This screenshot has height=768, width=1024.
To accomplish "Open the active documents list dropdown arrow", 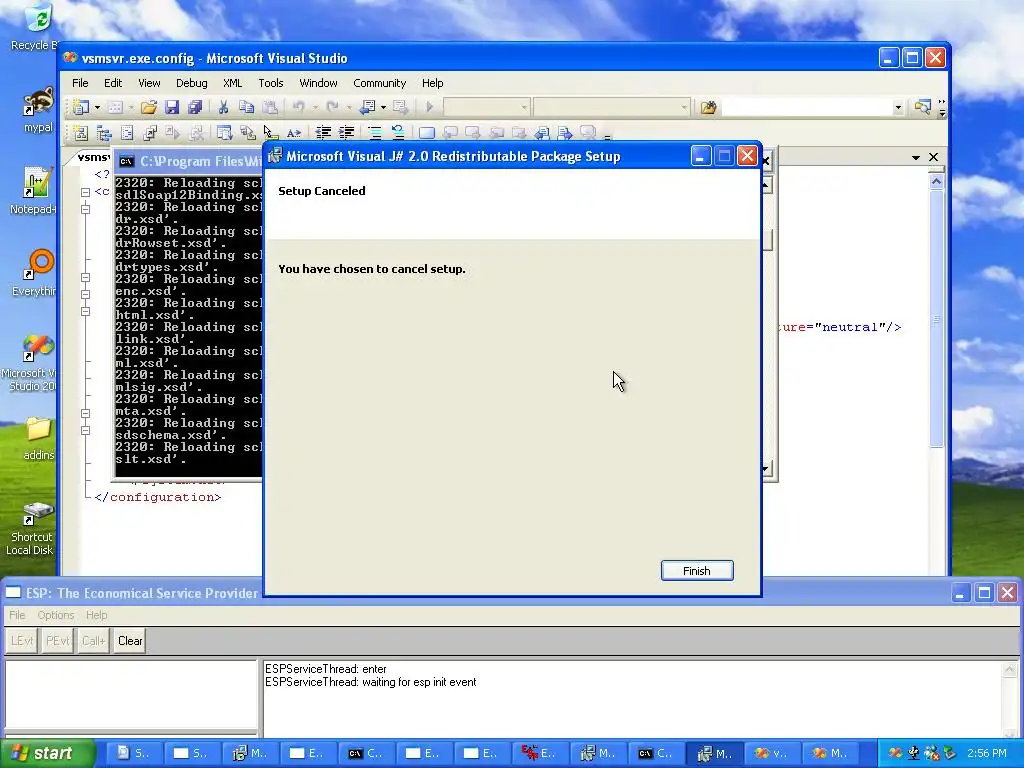I will pyautogui.click(x=916, y=157).
